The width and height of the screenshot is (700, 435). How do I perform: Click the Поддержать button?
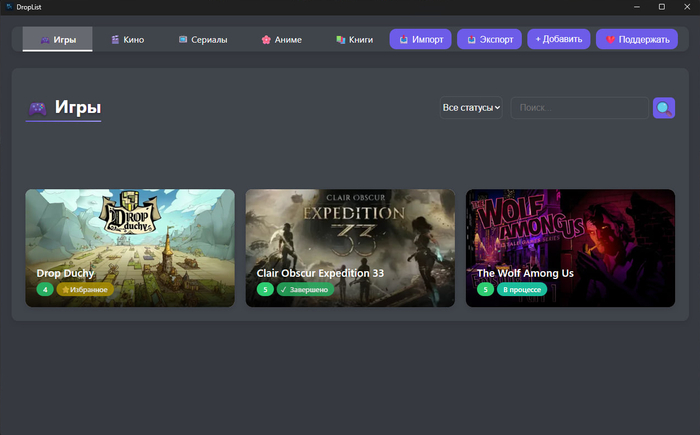[637, 39]
